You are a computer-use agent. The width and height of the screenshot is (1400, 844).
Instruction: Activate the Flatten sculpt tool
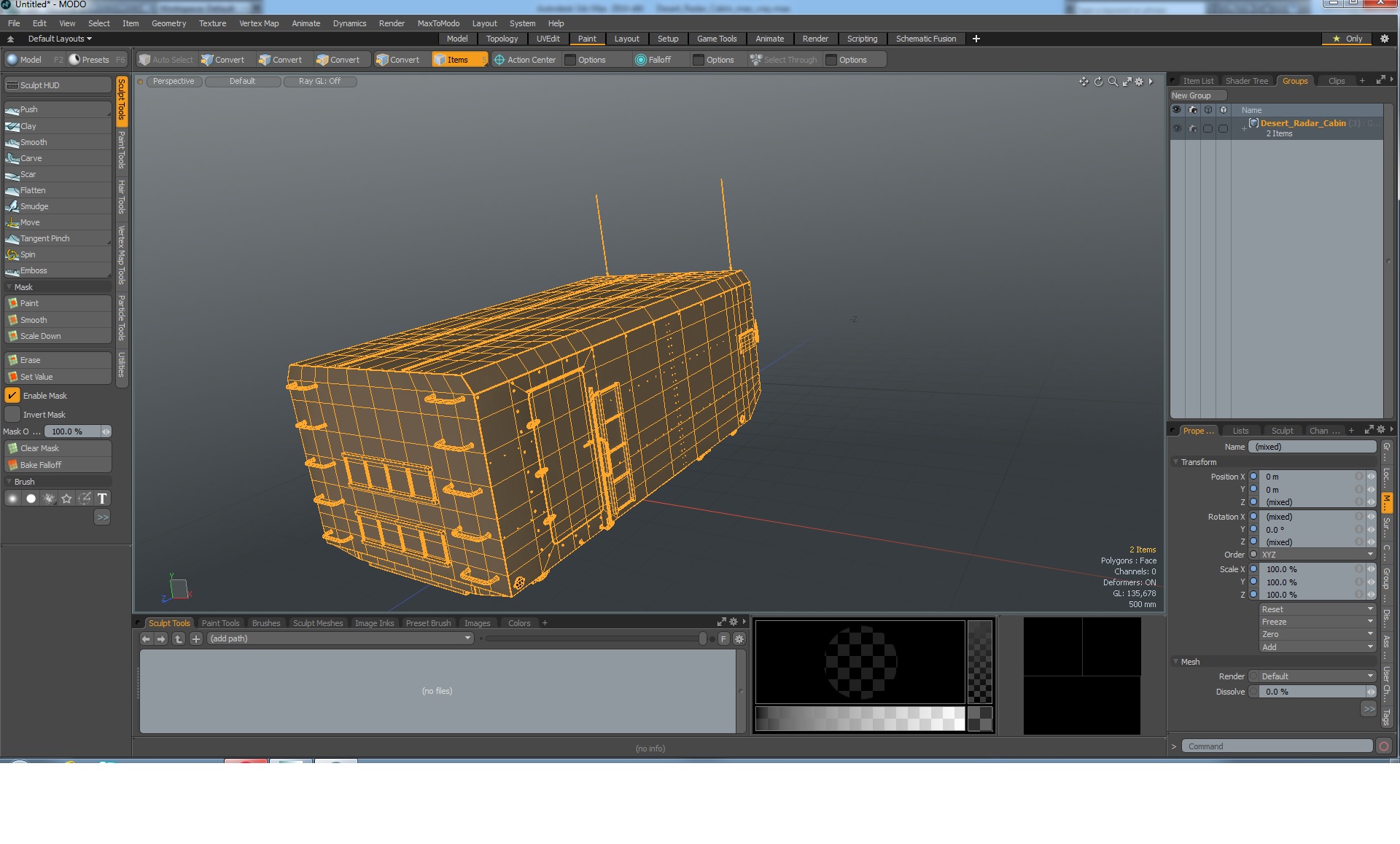point(58,190)
